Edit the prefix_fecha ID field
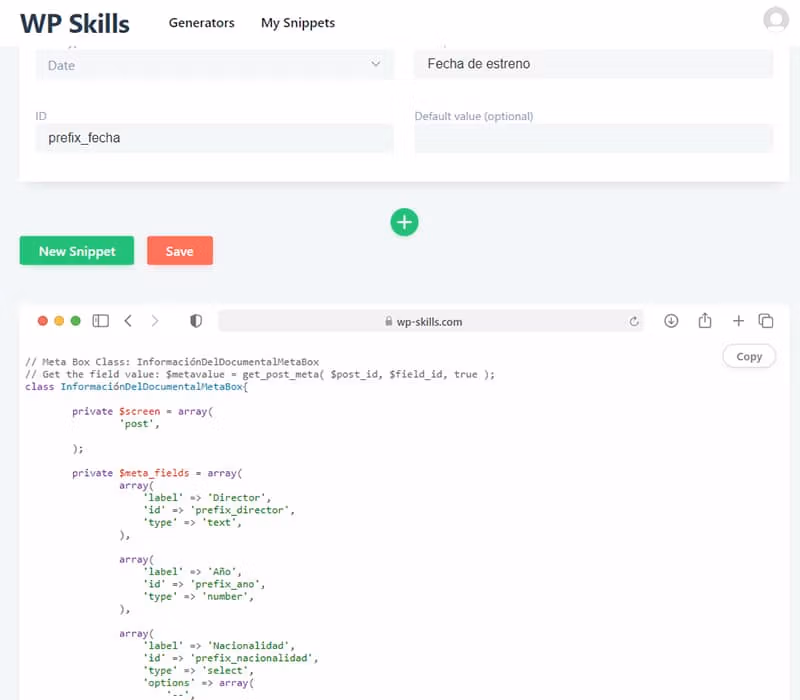This screenshot has height=700, width=800. tap(214, 138)
